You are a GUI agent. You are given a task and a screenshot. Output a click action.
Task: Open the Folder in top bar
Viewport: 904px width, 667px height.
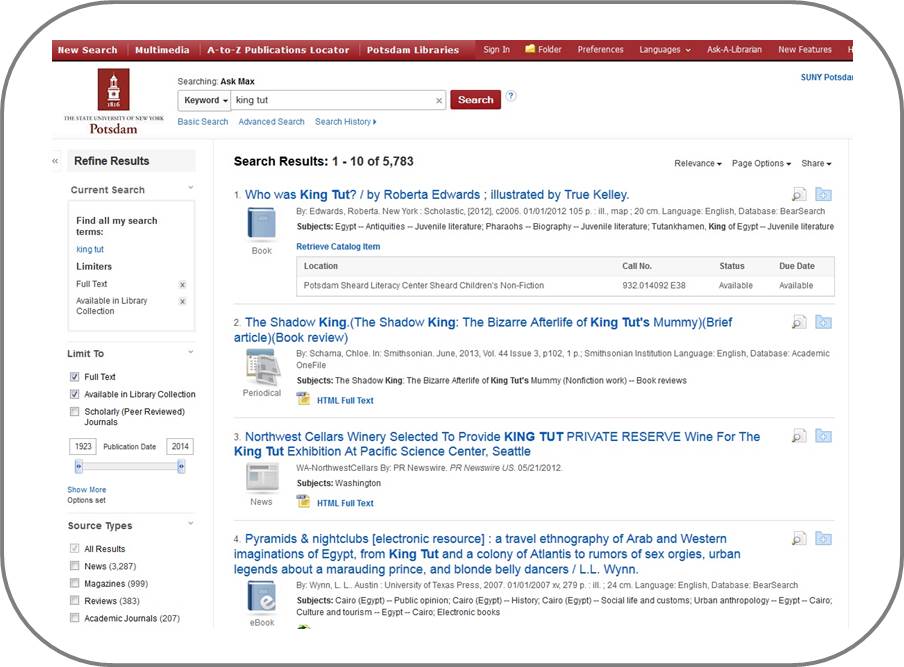pos(543,50)
